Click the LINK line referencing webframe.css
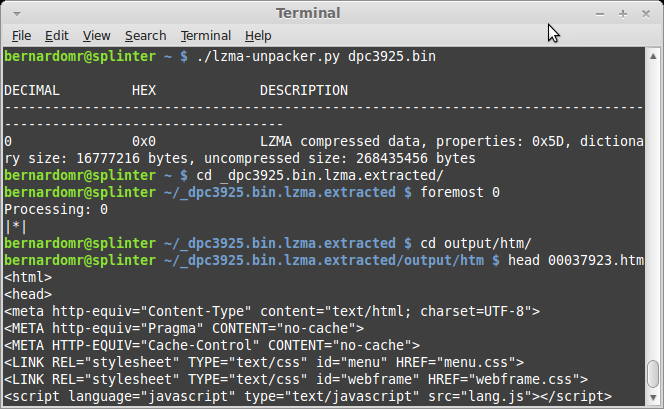664x409 pixels. pos(296,379)
